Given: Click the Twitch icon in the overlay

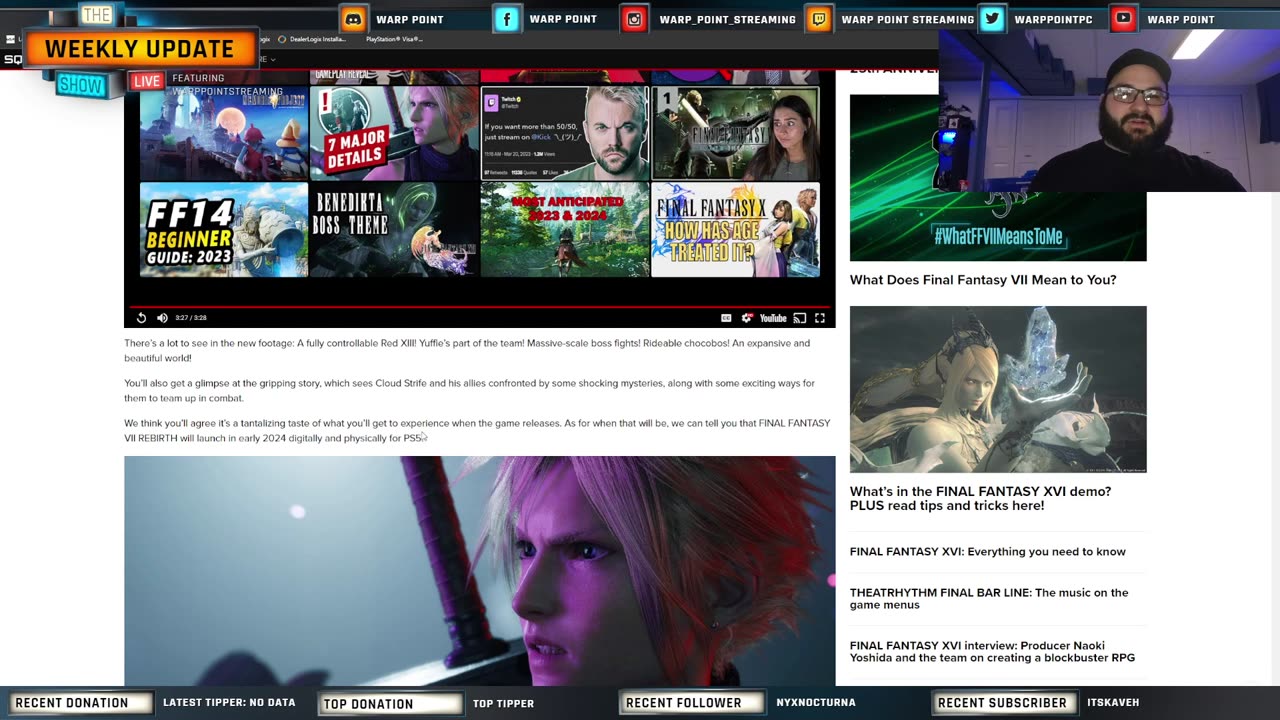Looking at the screenshot, I should pos(819,18).
